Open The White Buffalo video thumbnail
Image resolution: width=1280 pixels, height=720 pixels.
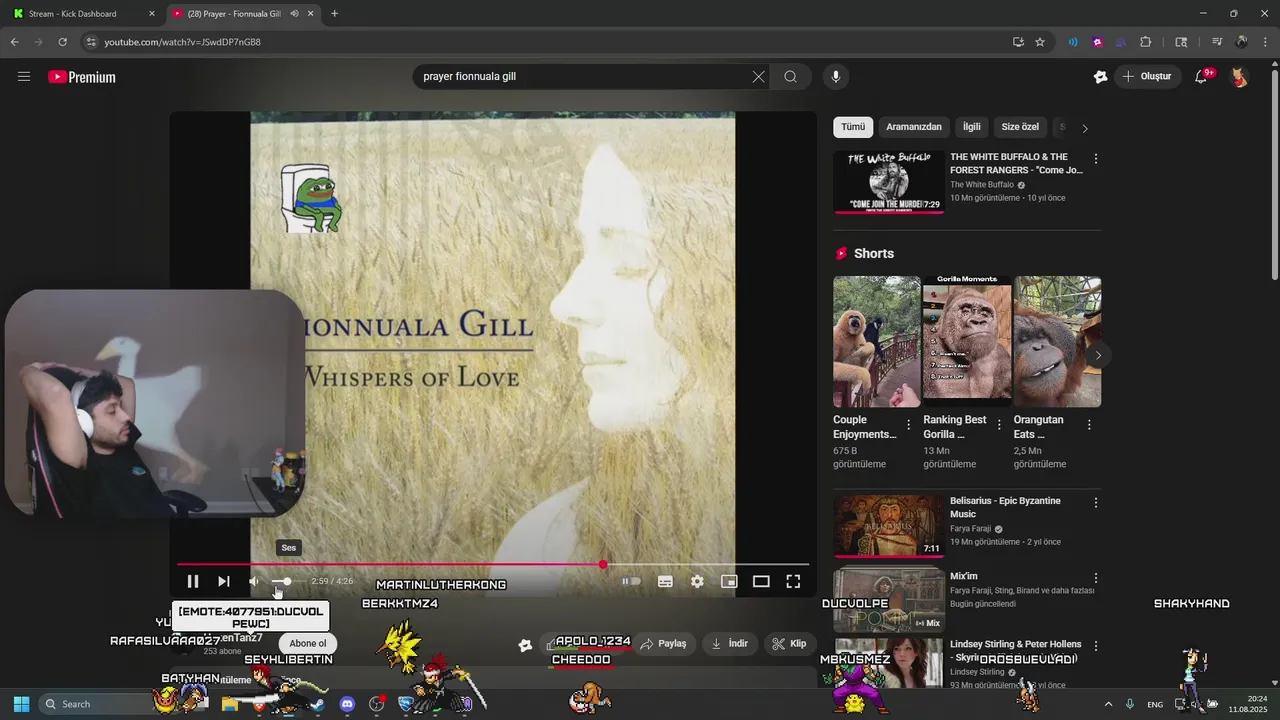(x=888, y=182)
